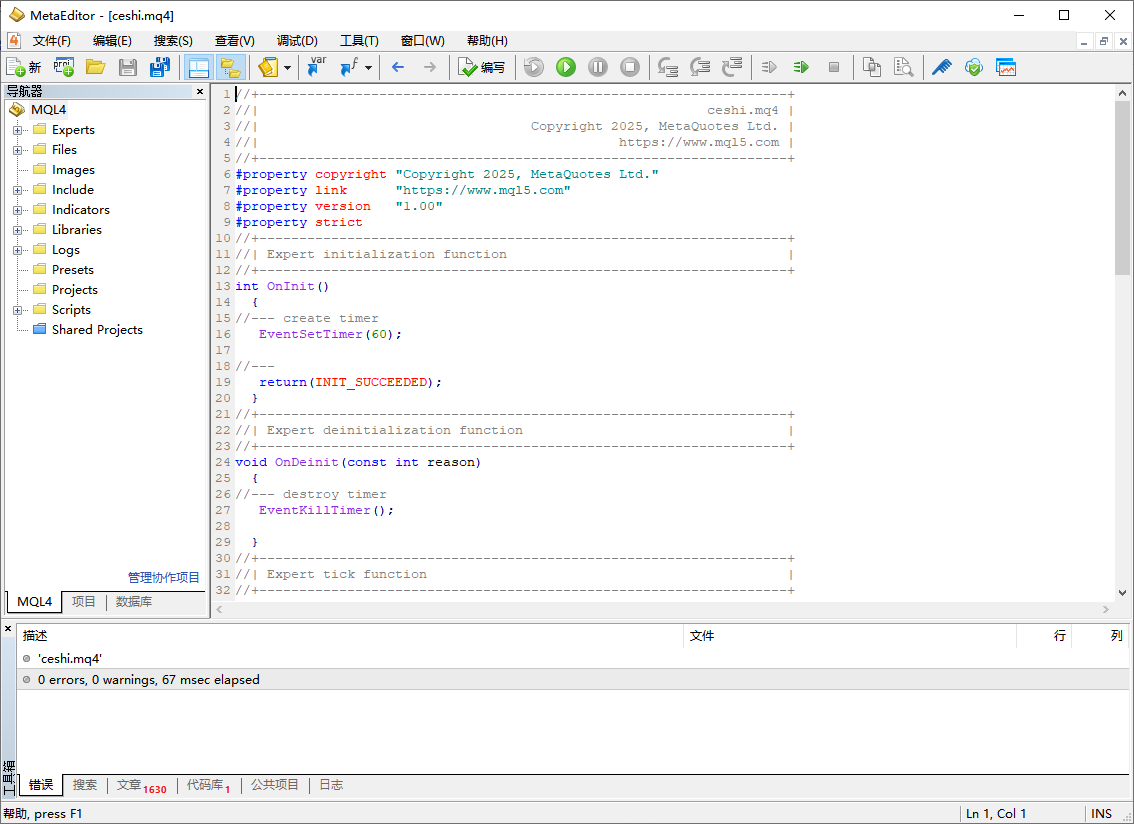Click the Step Into debug icon
The width and height of the screenshot is (1134, 824).
pyautogui.click(x=668, y=67)
